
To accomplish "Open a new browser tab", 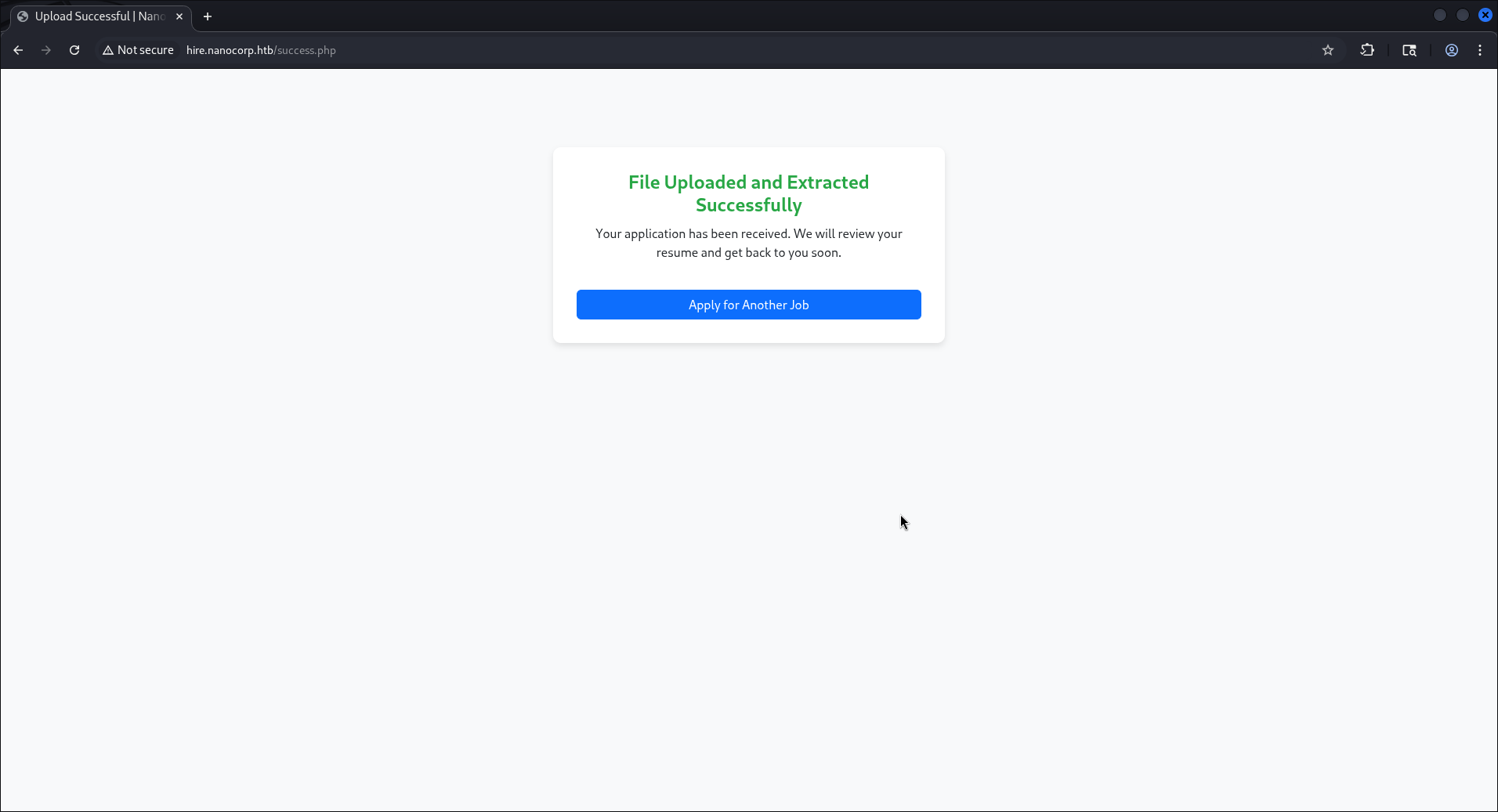I will (208, 16).
